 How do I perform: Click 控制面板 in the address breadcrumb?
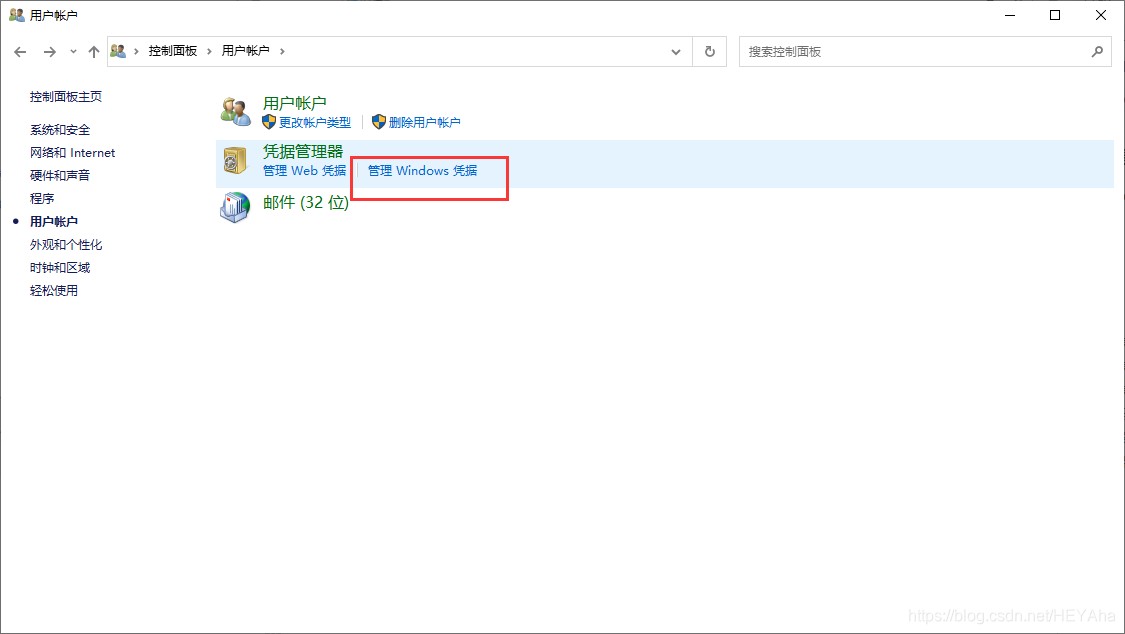click(173, 51)
